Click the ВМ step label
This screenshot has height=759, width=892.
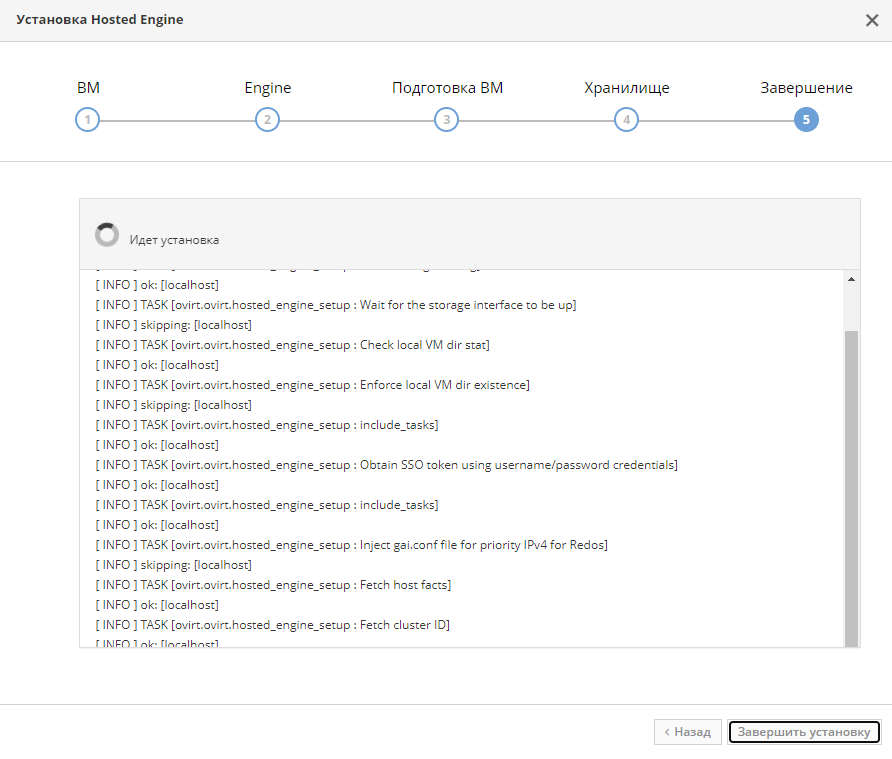click(88, 88)
